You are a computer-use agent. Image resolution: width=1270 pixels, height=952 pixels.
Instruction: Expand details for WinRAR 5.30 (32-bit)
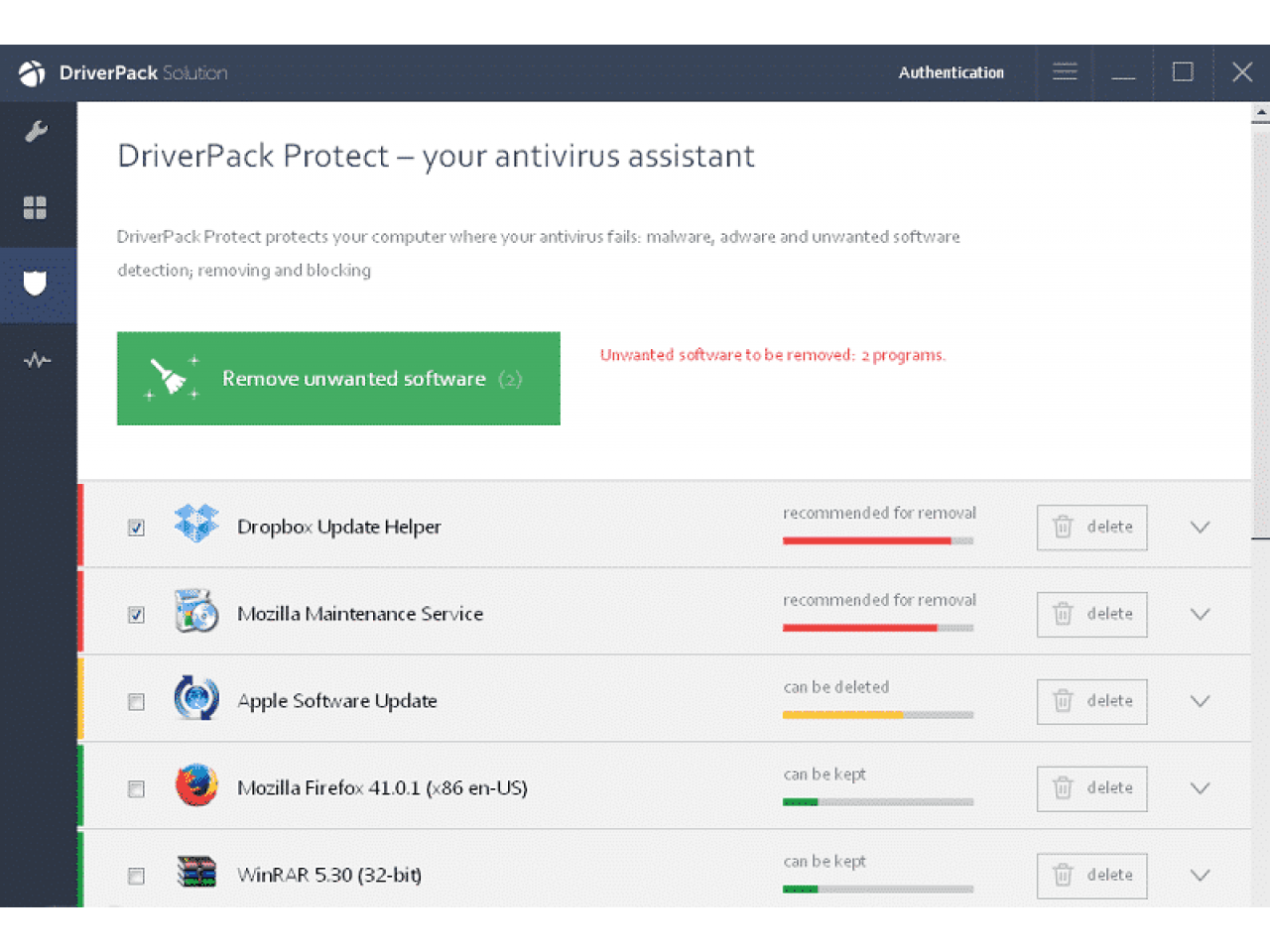1200,876
